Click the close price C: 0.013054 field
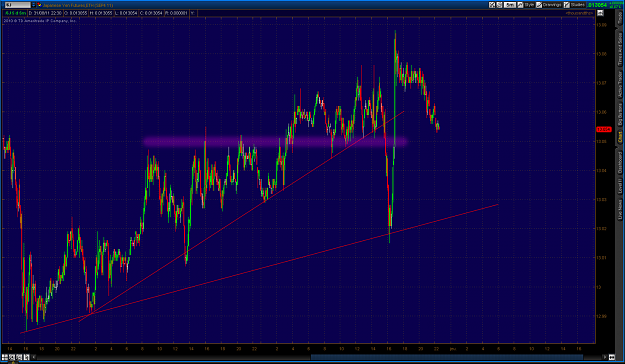625x364 pixels. [151, 13]
